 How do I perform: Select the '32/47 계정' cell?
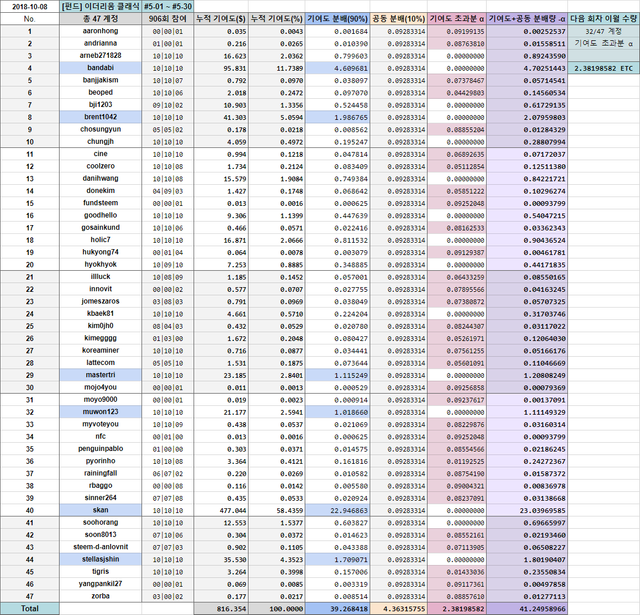[x=604, y=31]
